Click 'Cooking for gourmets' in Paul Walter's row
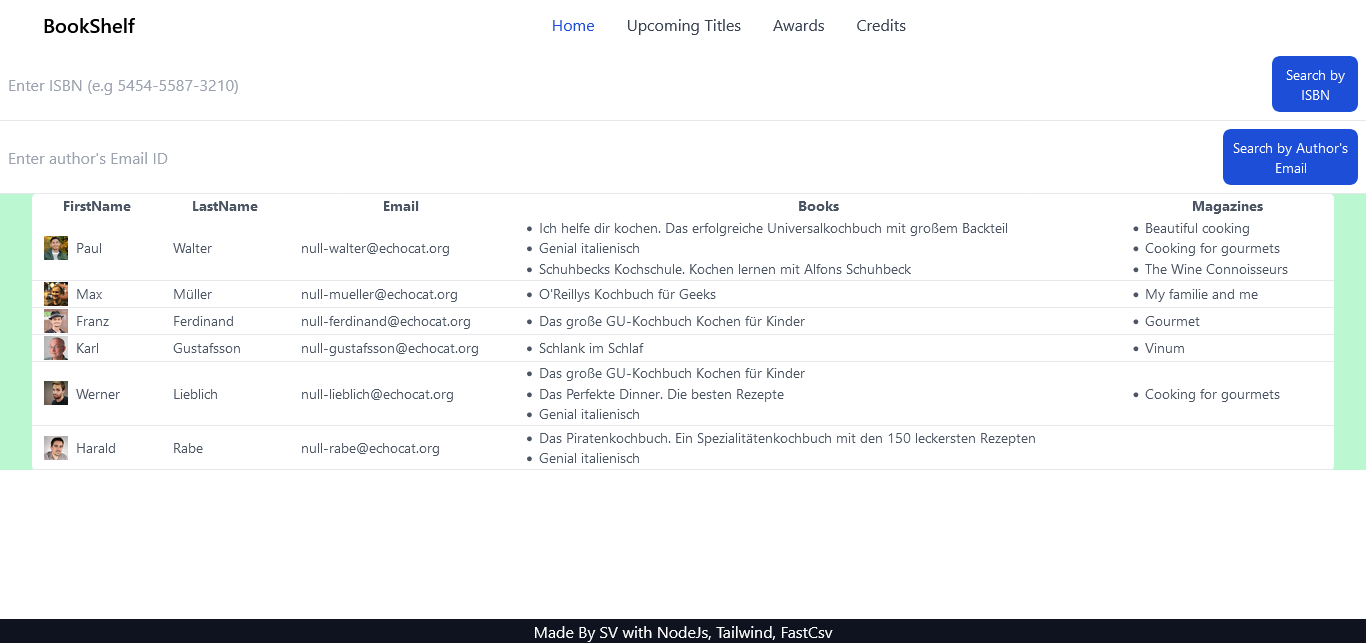Image resolution: width=1366 pixels, height=643 pixels. (x=1212, y=248)
